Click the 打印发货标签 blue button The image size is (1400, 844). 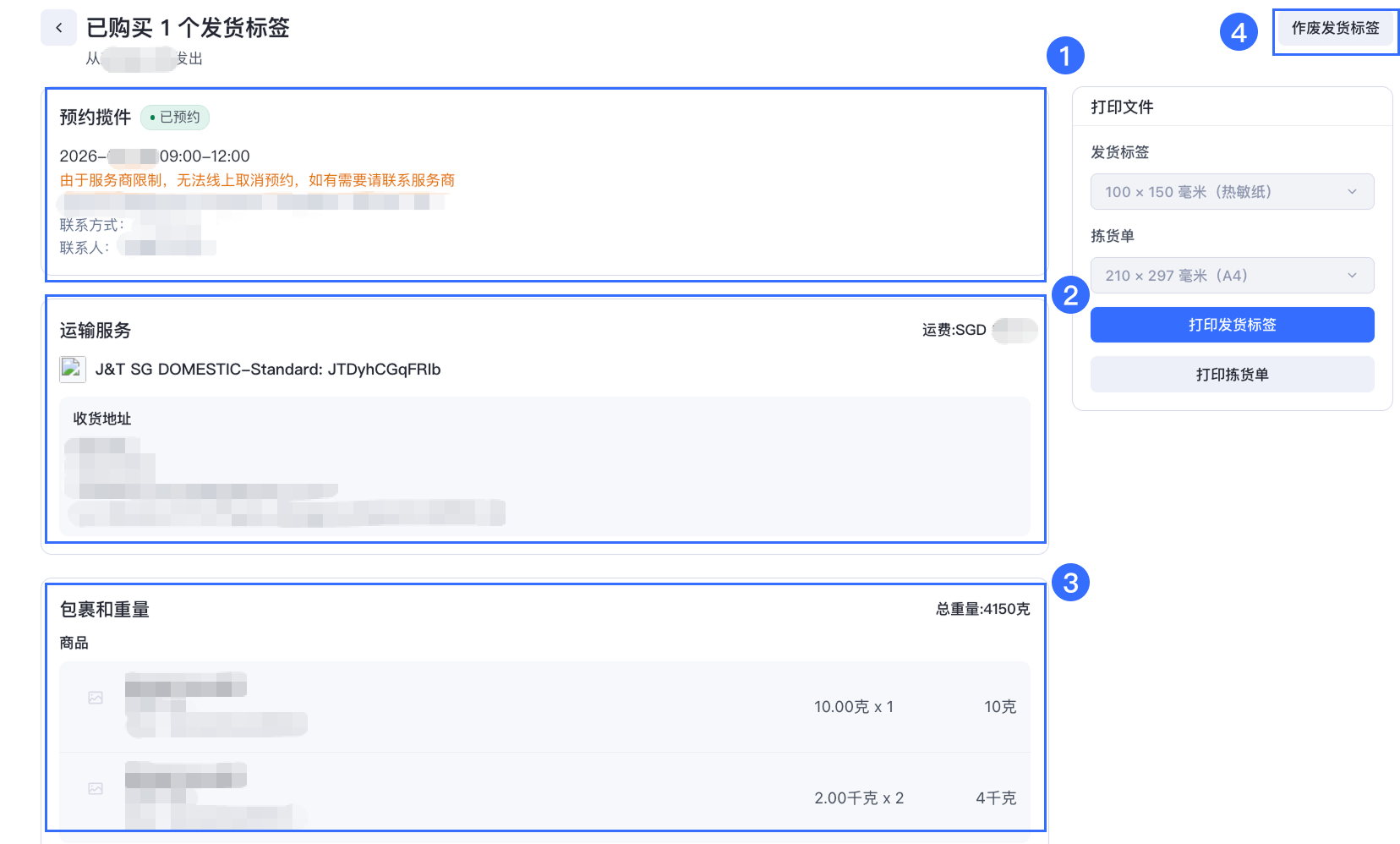tap(1232, 325)
